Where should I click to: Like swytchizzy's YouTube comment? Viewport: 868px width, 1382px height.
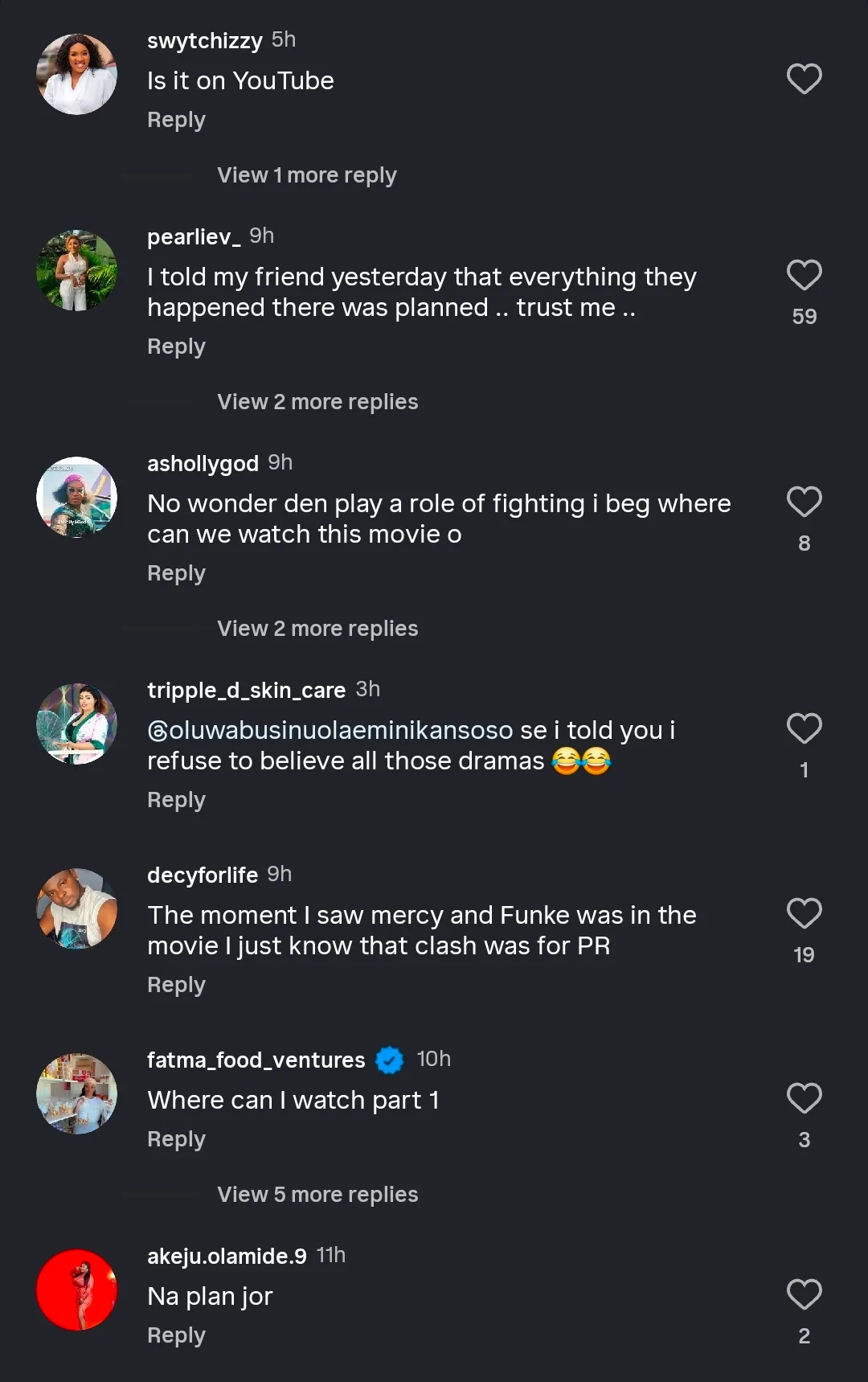pyautogui.click(x=804, y=79)
